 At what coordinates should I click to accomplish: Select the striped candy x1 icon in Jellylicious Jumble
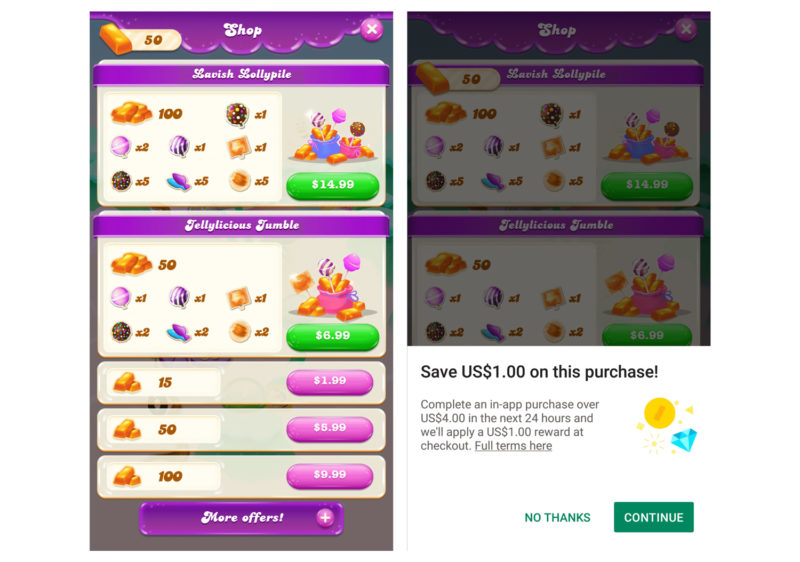[179, 298]
